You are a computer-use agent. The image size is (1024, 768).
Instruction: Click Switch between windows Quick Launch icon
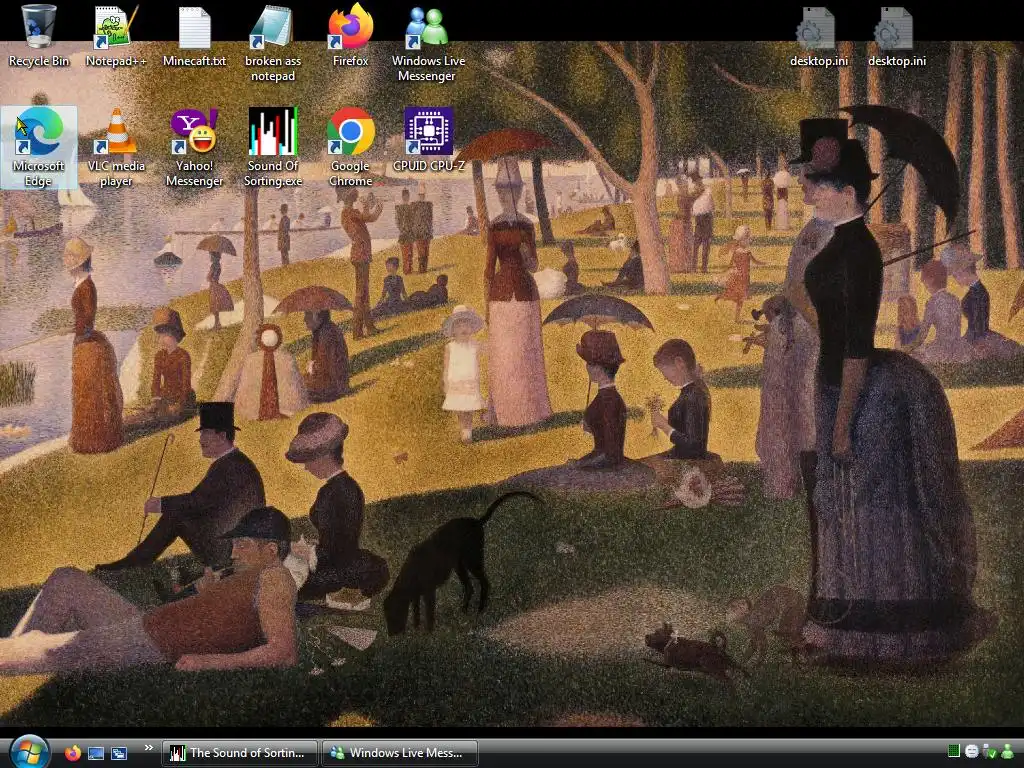119,753
